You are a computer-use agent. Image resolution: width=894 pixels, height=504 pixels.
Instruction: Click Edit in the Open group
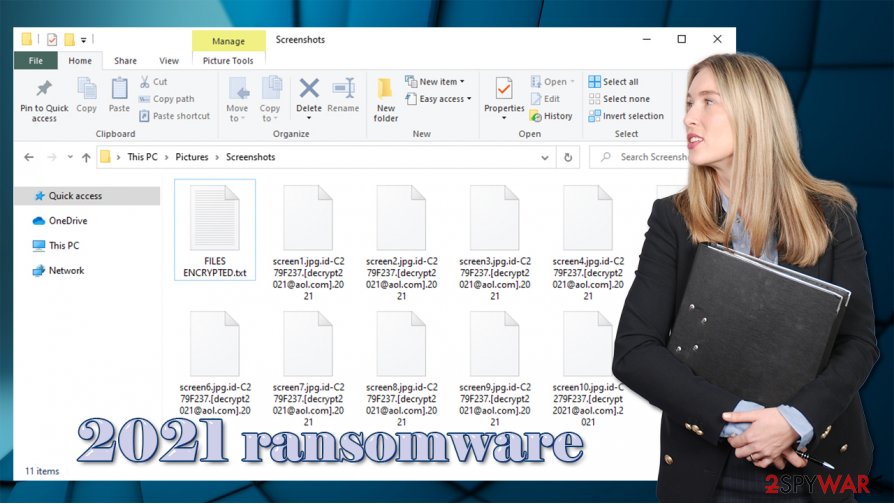(545, 99)
